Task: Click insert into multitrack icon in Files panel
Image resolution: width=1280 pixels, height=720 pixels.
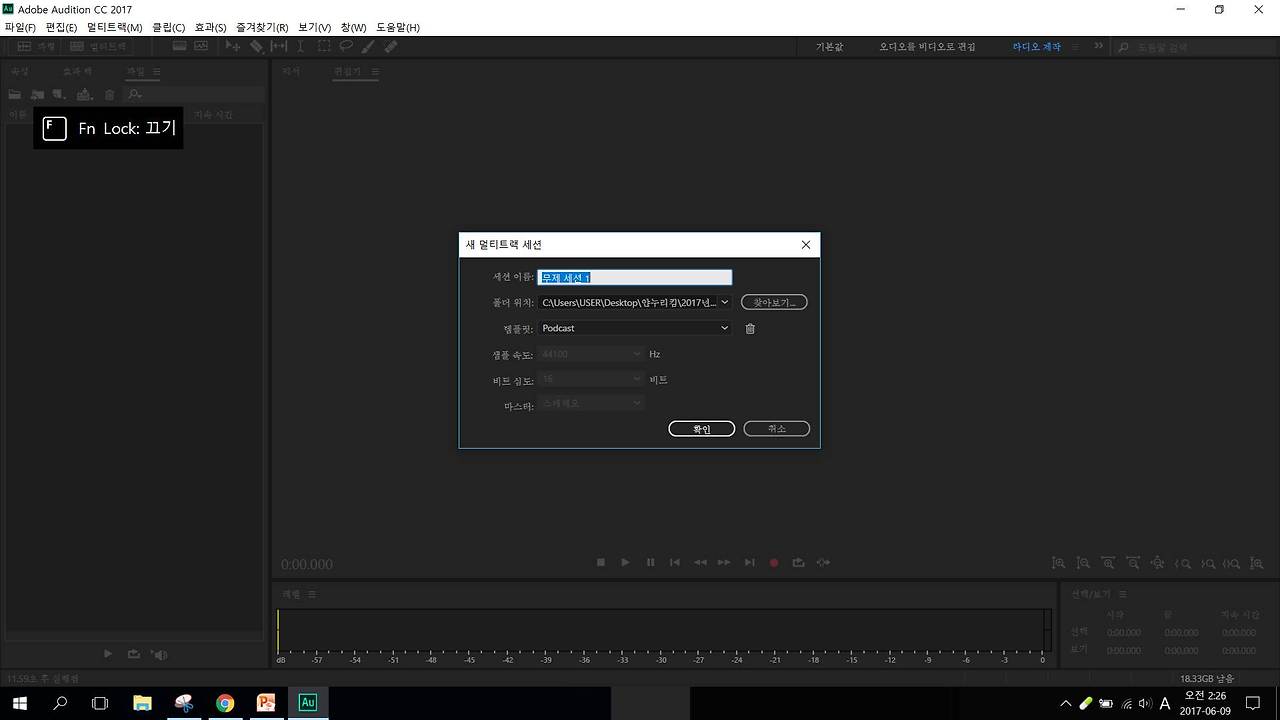Action: coord(85,95)
